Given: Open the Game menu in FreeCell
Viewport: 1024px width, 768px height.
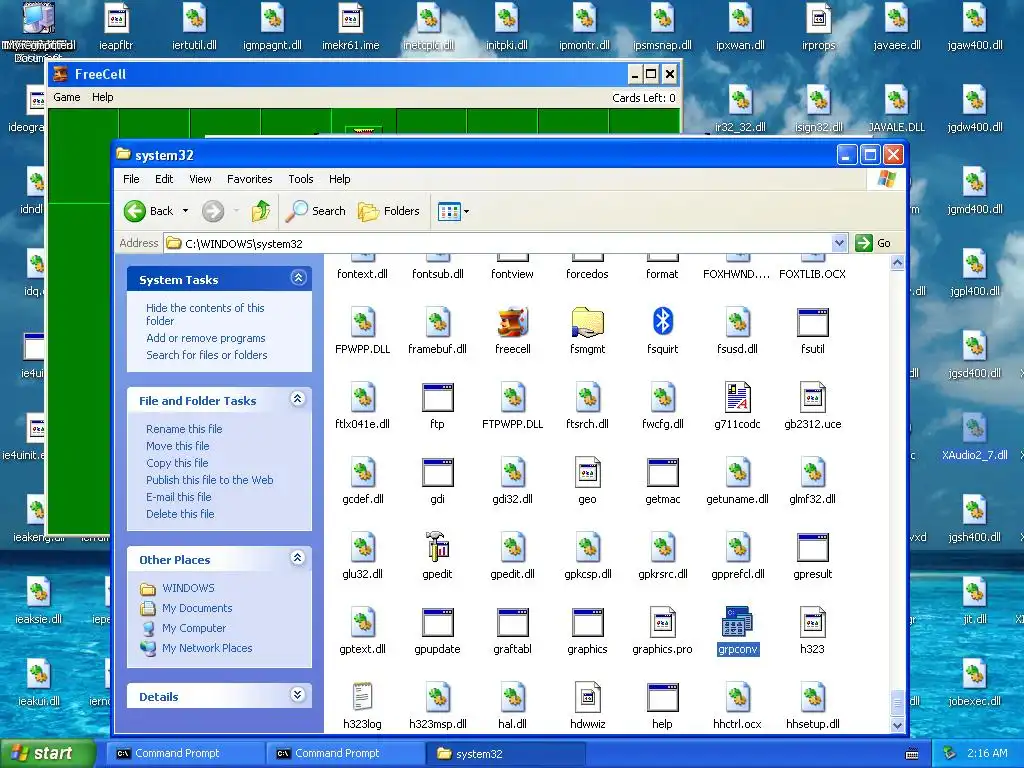Looking at the screenshot, I should 67,97.
